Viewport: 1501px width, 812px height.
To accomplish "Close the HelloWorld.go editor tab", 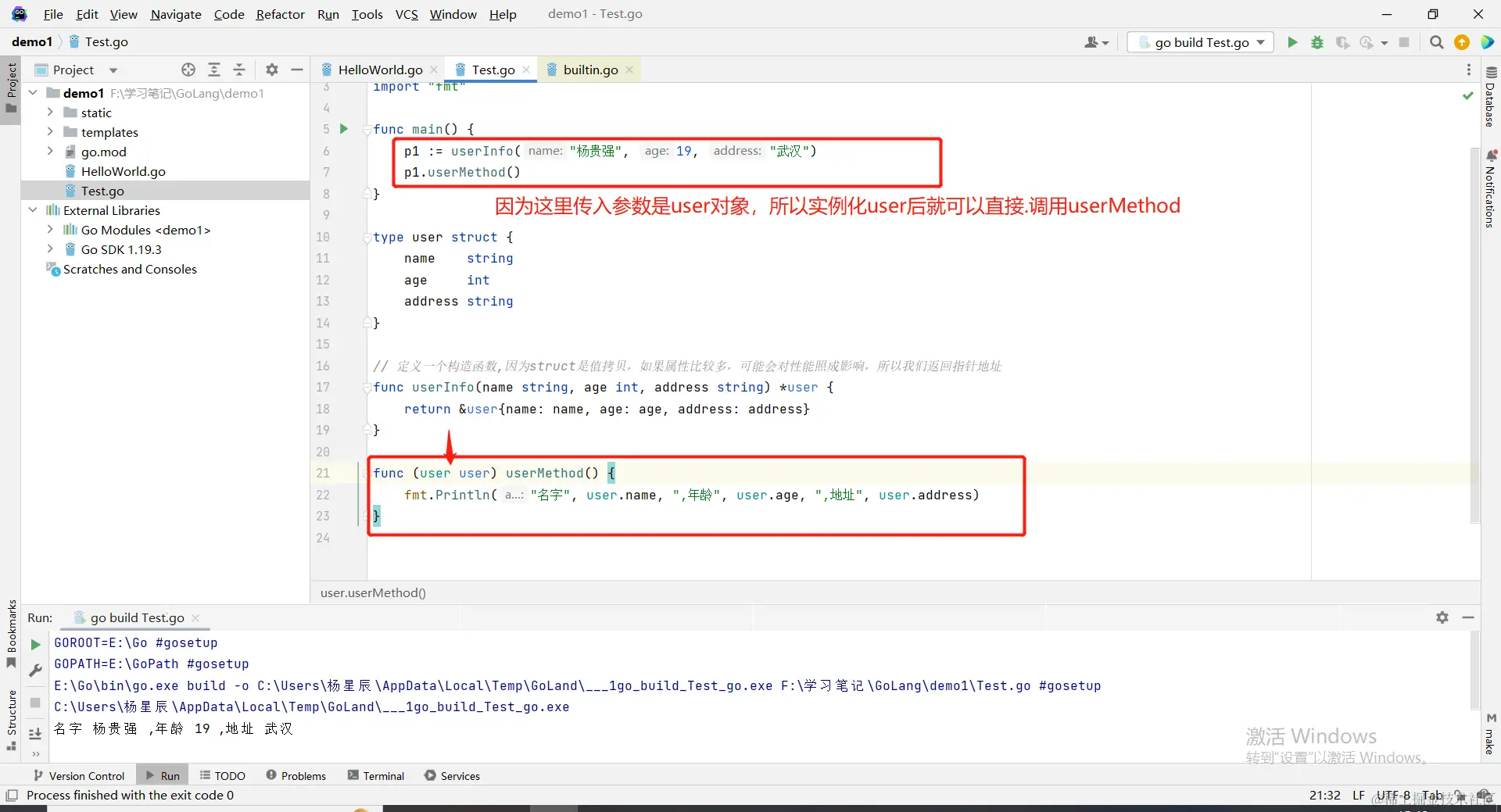I will click(434, 70).
